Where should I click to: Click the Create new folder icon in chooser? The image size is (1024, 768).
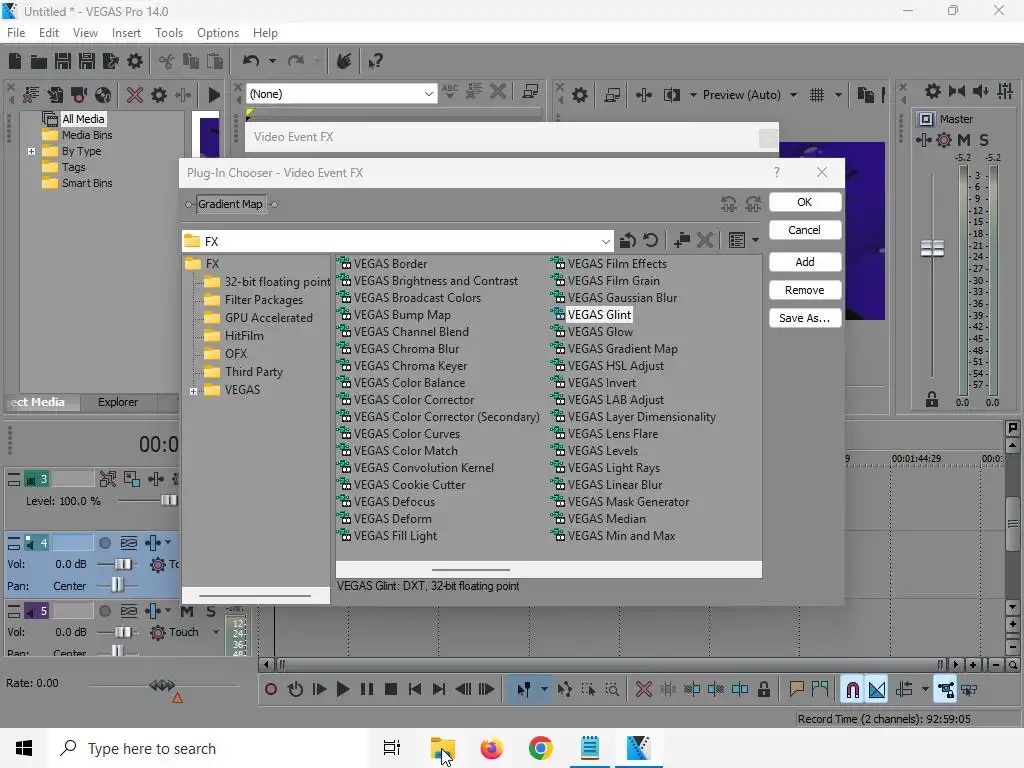682,240
